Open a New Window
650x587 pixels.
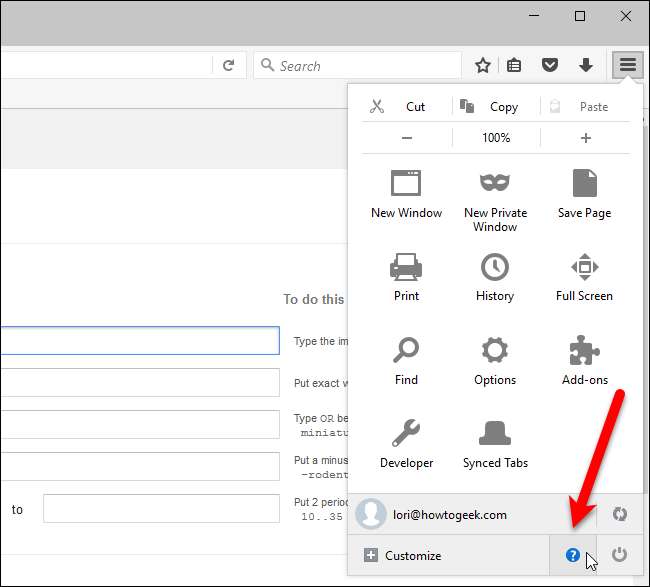click(x=406, y=194)
